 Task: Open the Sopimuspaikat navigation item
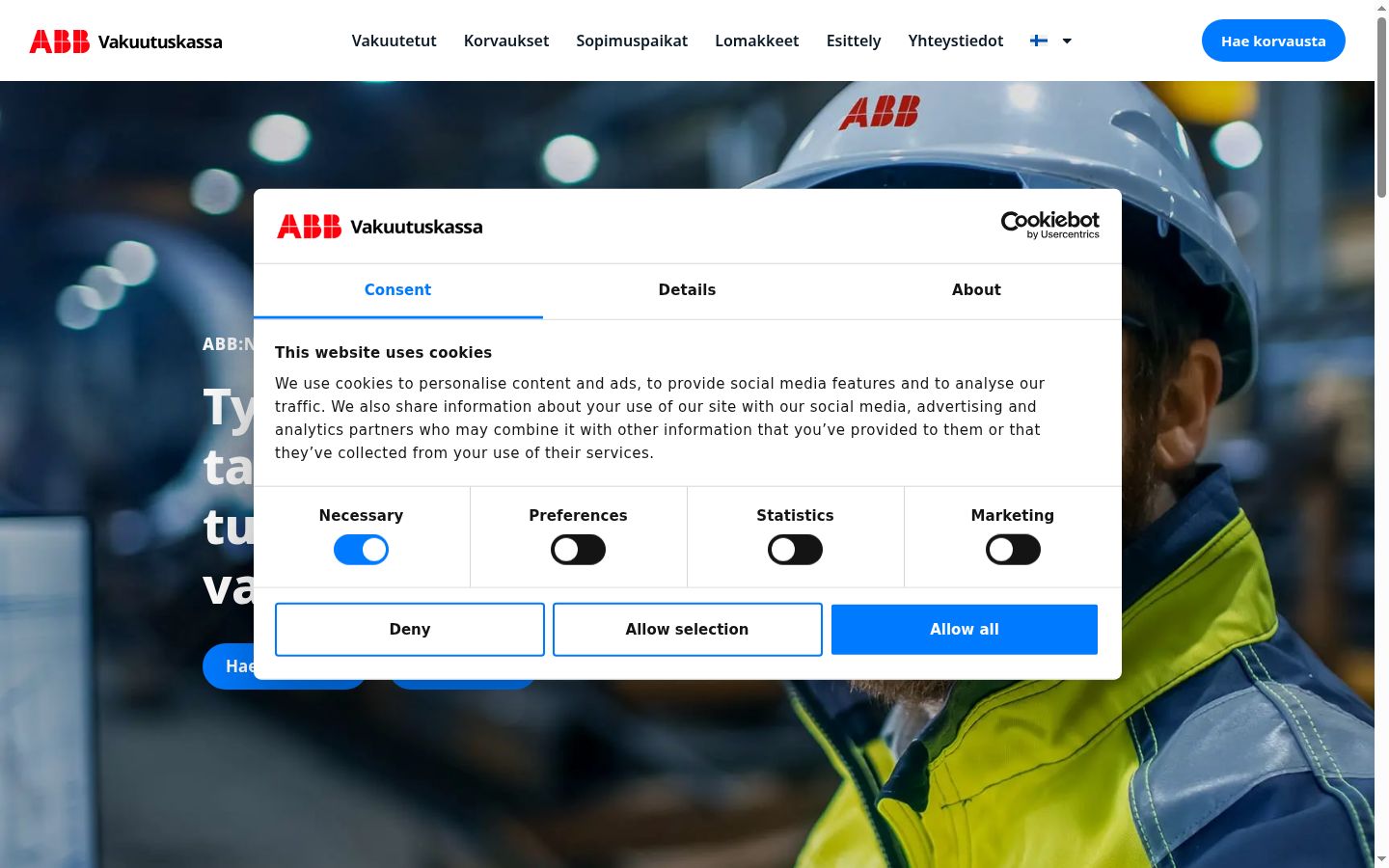point(632,41)
